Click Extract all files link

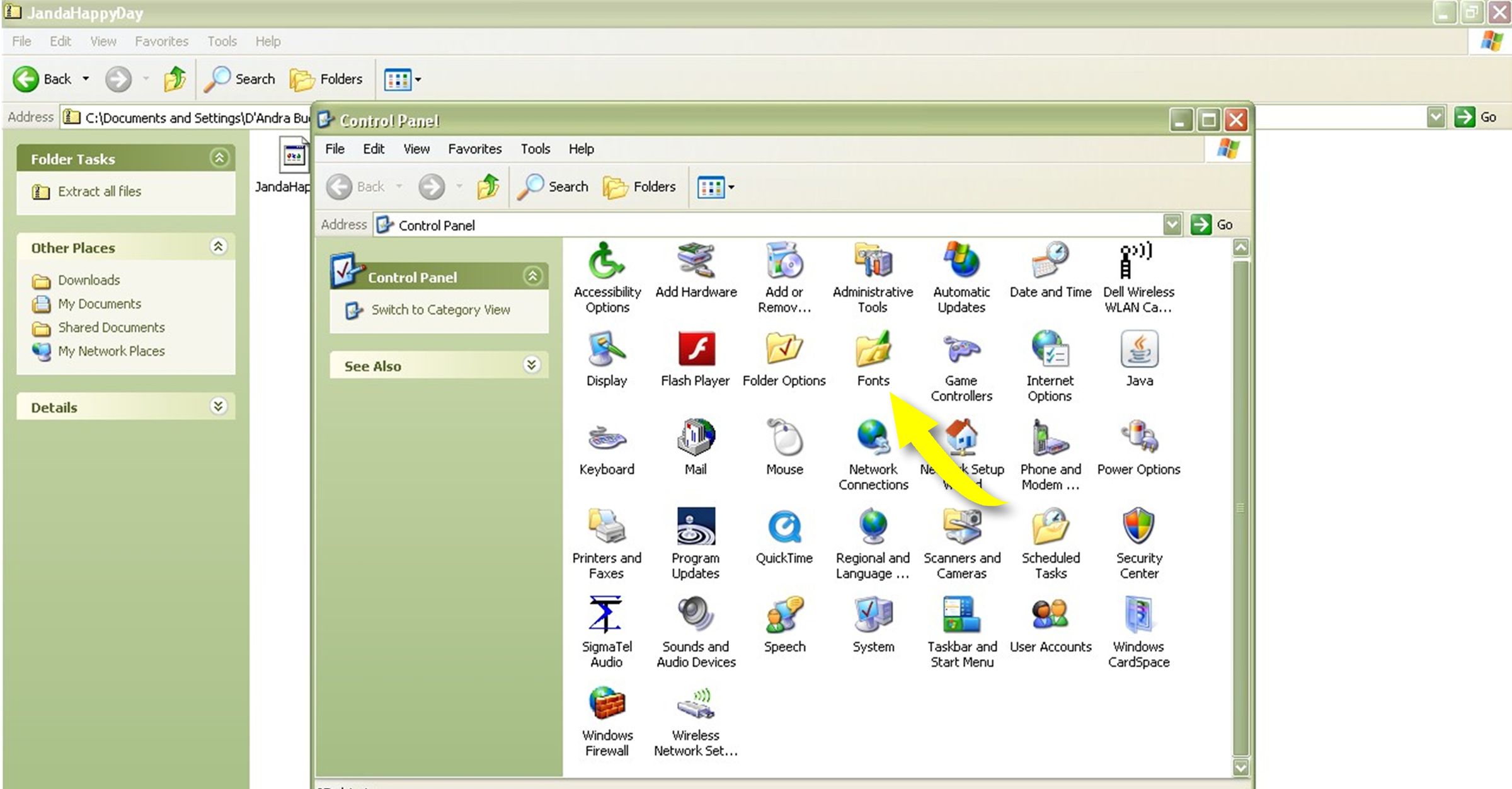click(100, 191)
